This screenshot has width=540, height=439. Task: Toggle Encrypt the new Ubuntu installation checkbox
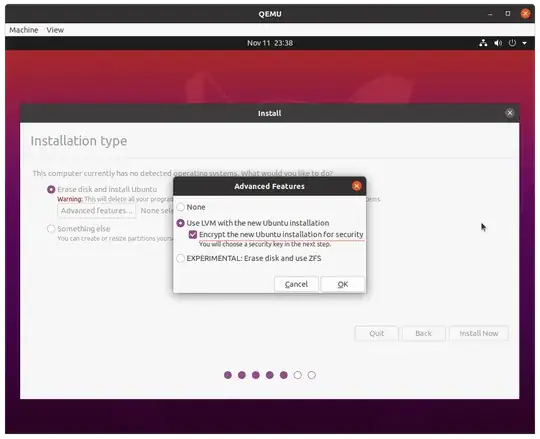[193, 235]
